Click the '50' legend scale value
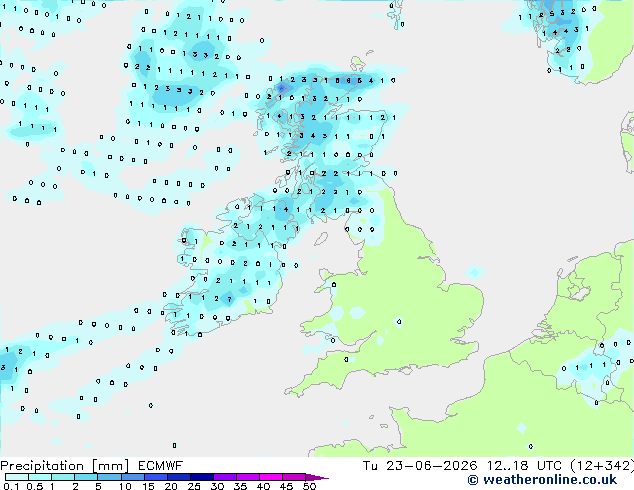634x490 pixels. pos(309,486)
